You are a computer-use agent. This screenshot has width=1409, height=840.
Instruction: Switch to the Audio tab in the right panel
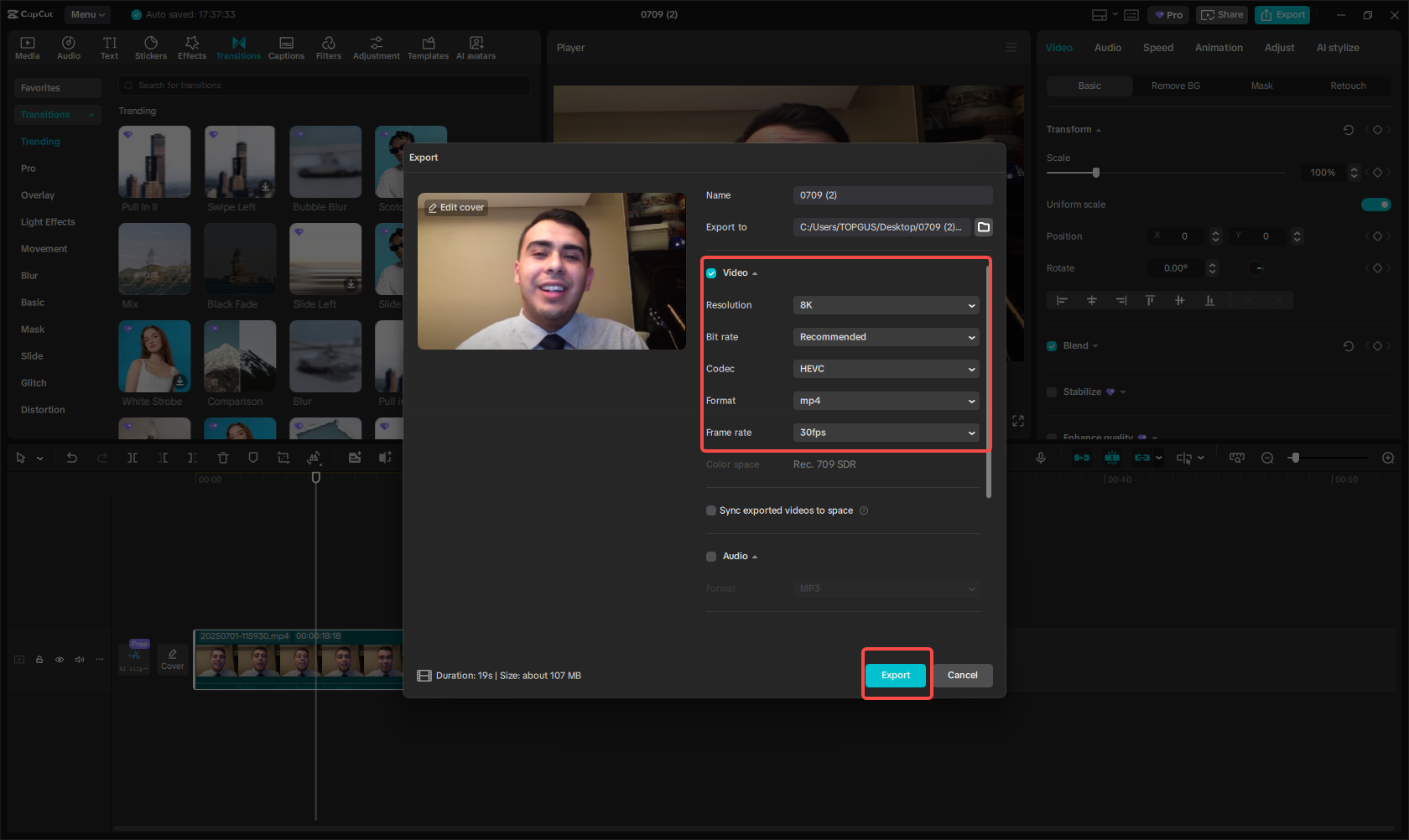(1107, 48)
